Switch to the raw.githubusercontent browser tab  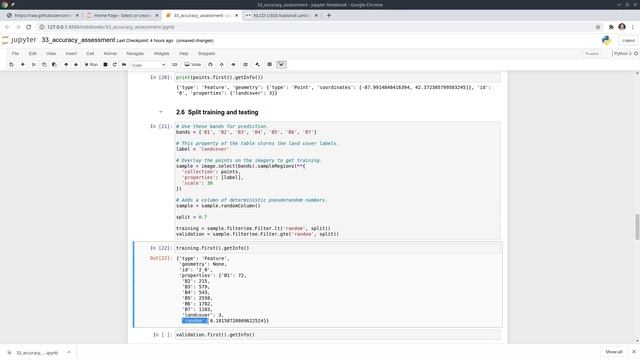tap(42, 16)
